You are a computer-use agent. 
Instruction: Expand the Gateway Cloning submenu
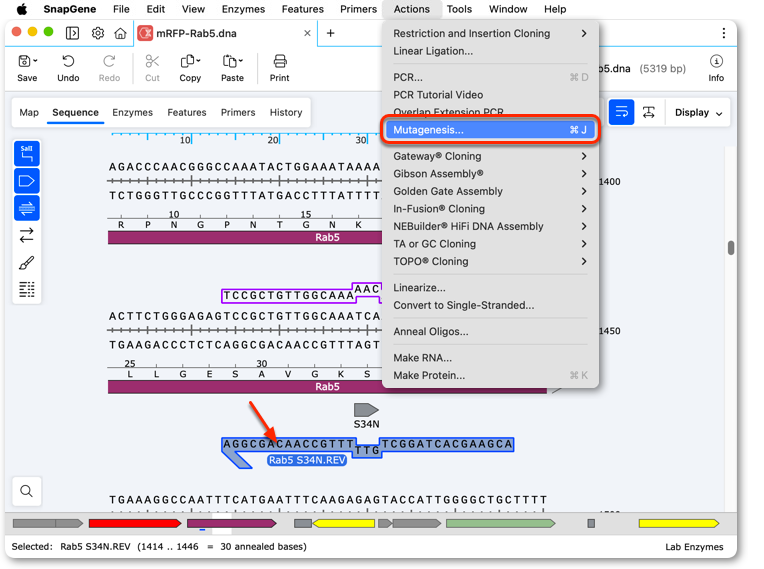(x=490, y=156)
